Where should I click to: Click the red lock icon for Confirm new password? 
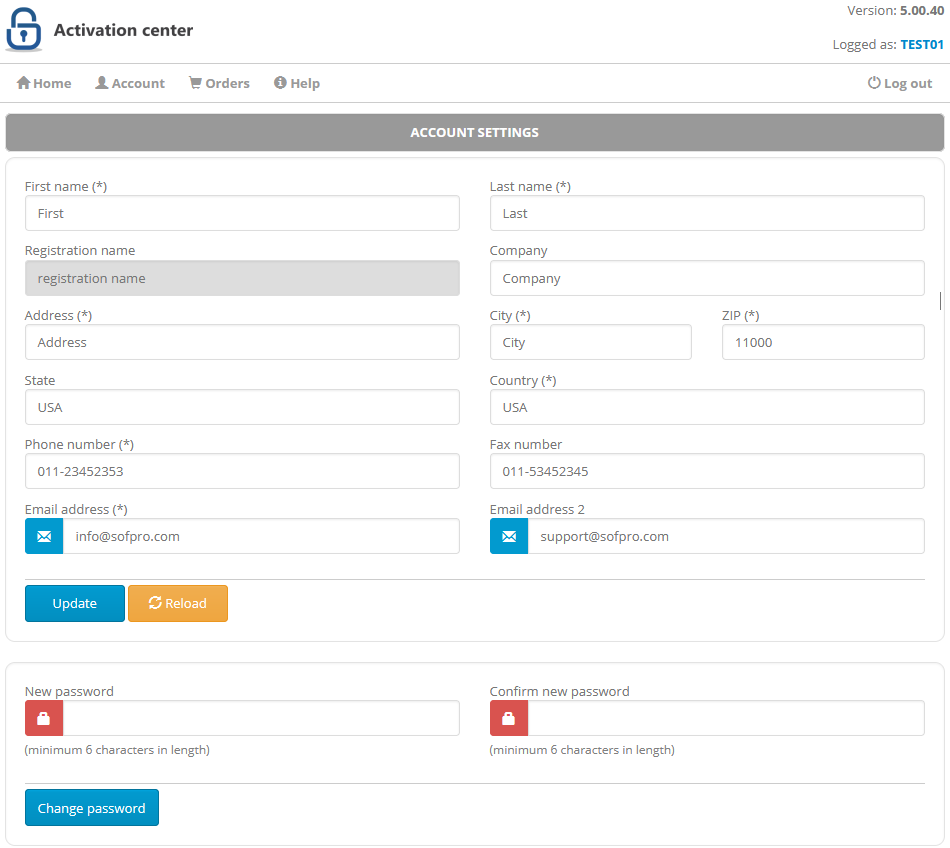pyautogui.click(x=509, y=718)
